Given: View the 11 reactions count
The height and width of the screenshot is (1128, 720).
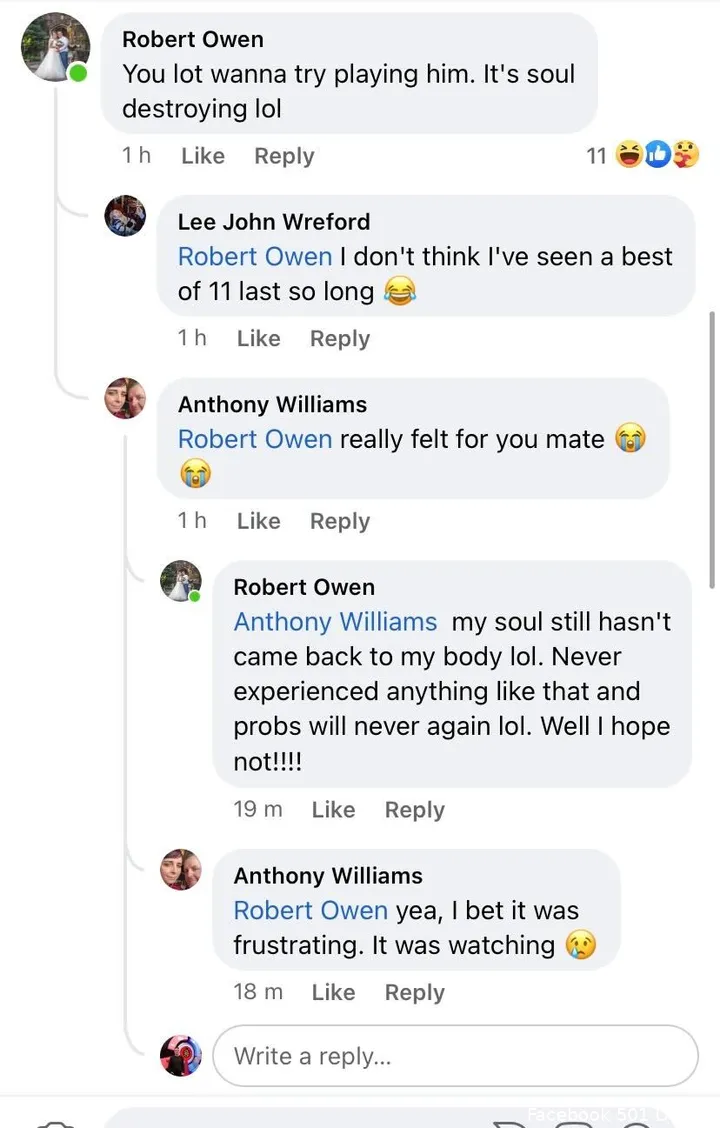Looking at the screenshot, I should [597, 155].
